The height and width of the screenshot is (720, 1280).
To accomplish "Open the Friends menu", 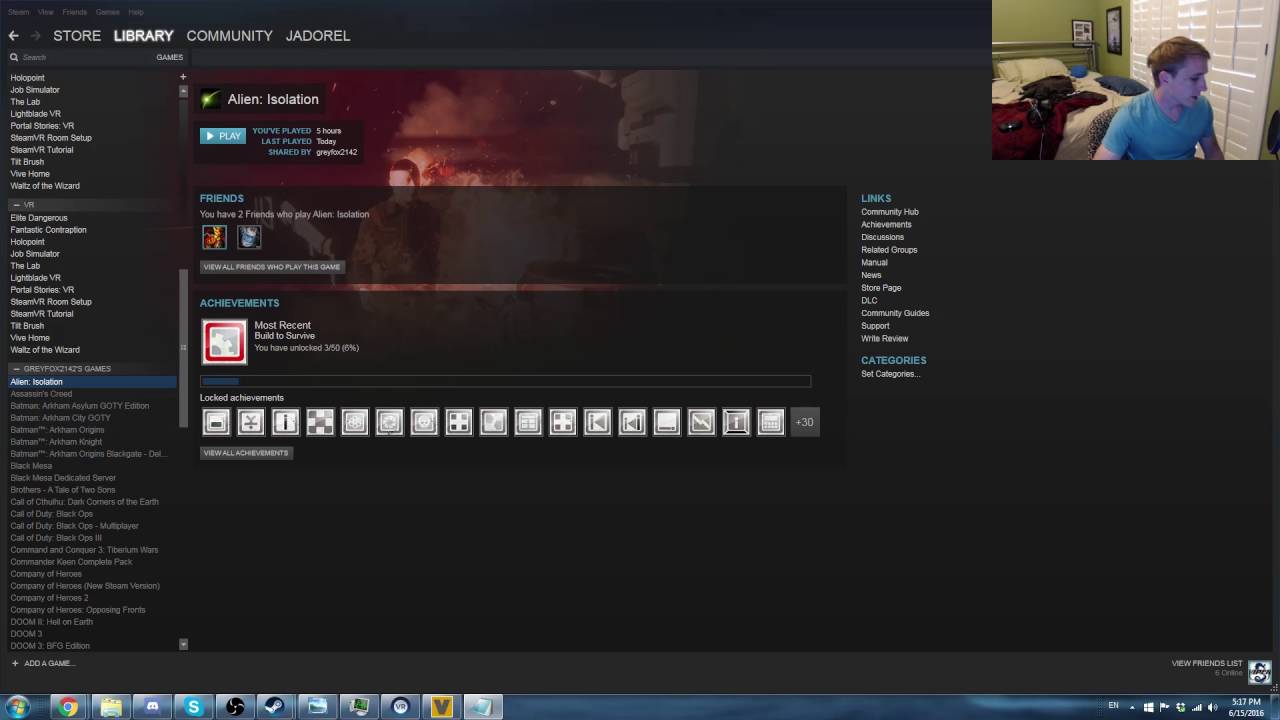I will coord(74,12).
